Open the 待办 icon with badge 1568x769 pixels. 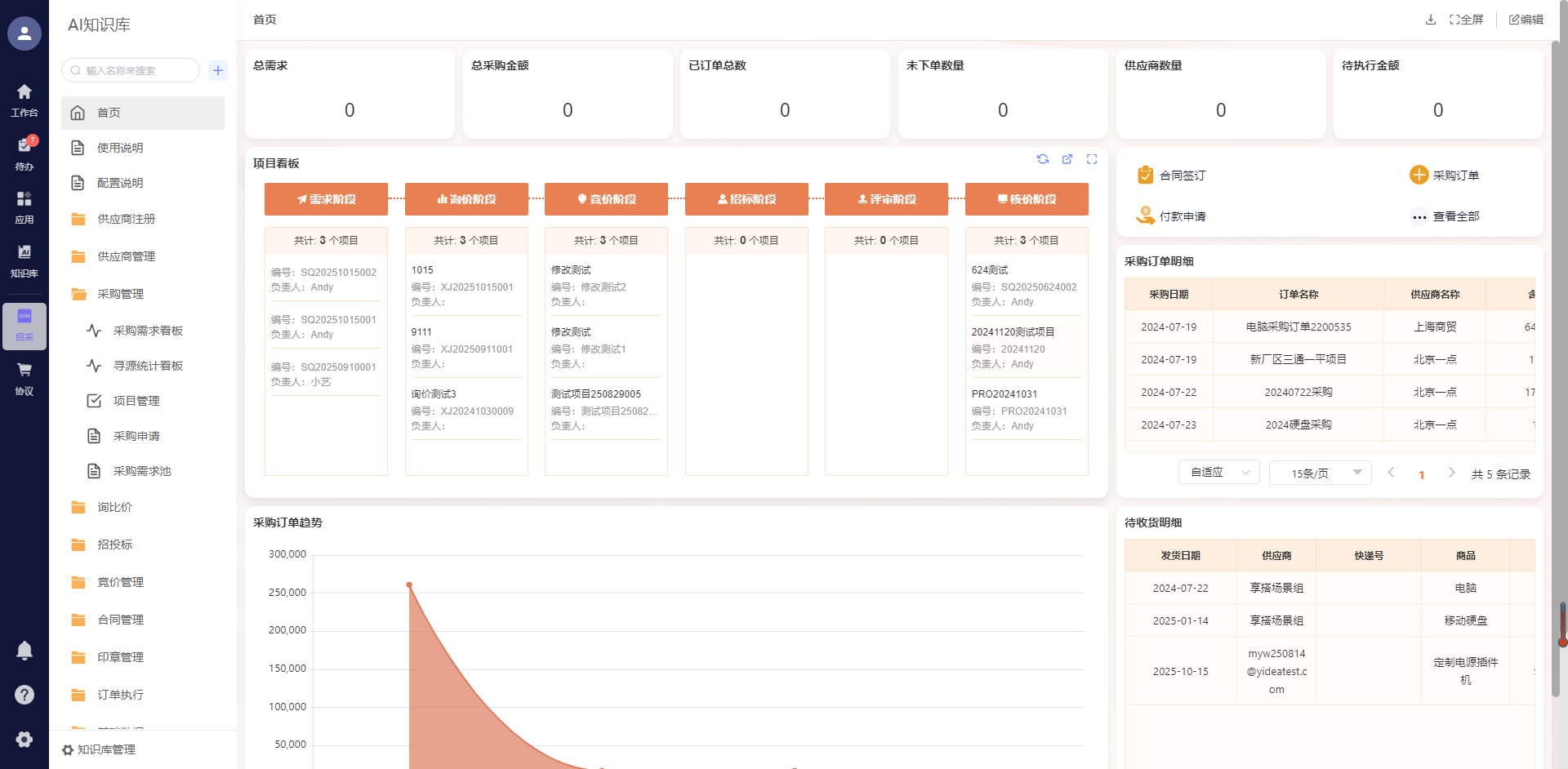pyautogui.click(x=24, y=152)
